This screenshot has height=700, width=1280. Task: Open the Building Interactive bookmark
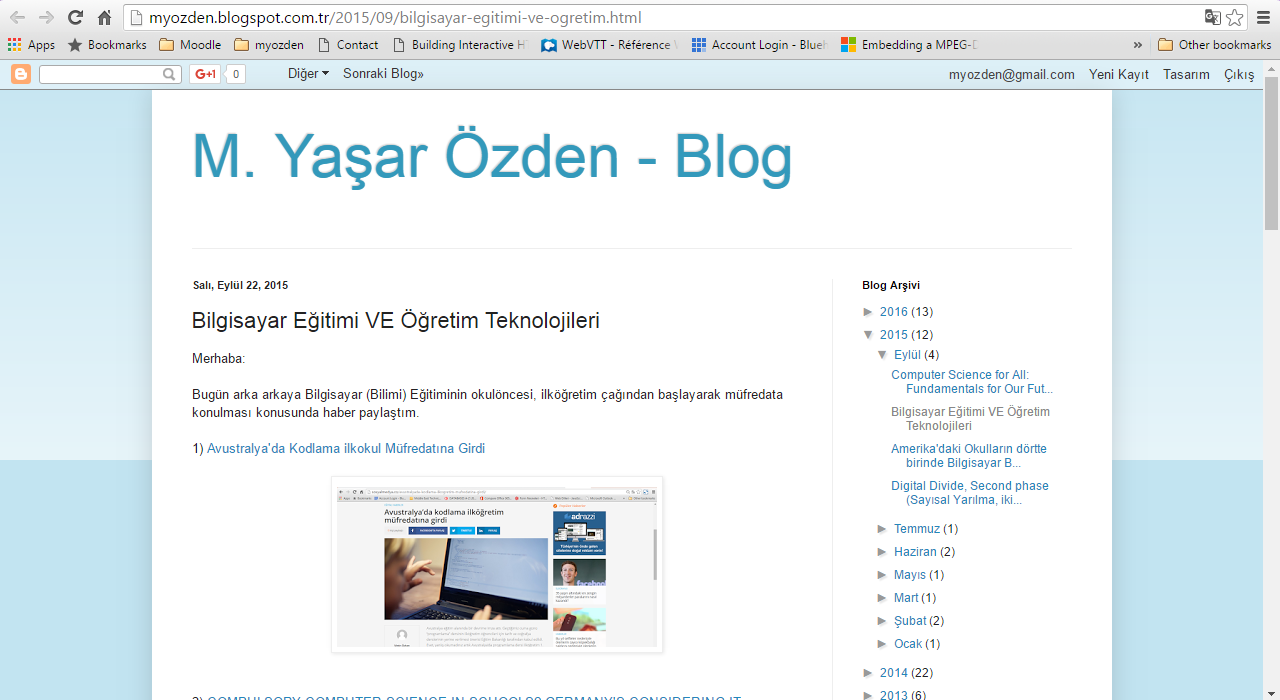coord(459,44)
